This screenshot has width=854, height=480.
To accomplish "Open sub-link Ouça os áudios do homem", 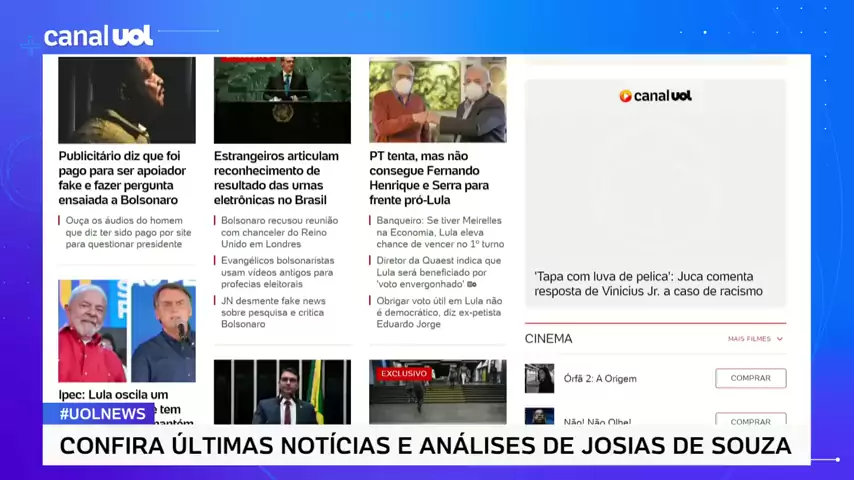I will point(128,232).
